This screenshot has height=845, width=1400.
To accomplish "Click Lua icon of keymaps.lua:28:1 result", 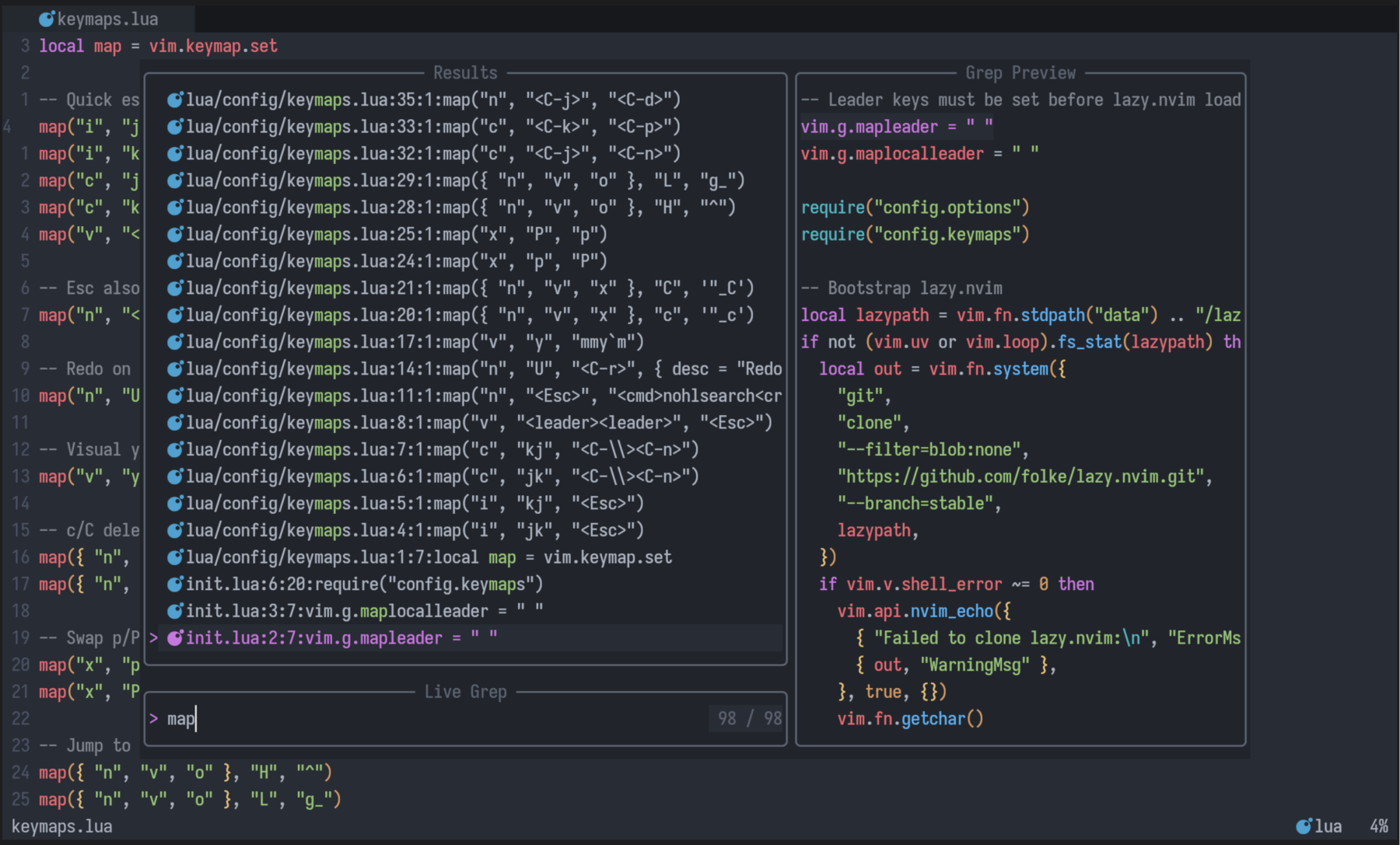I will tap(175, 208).
